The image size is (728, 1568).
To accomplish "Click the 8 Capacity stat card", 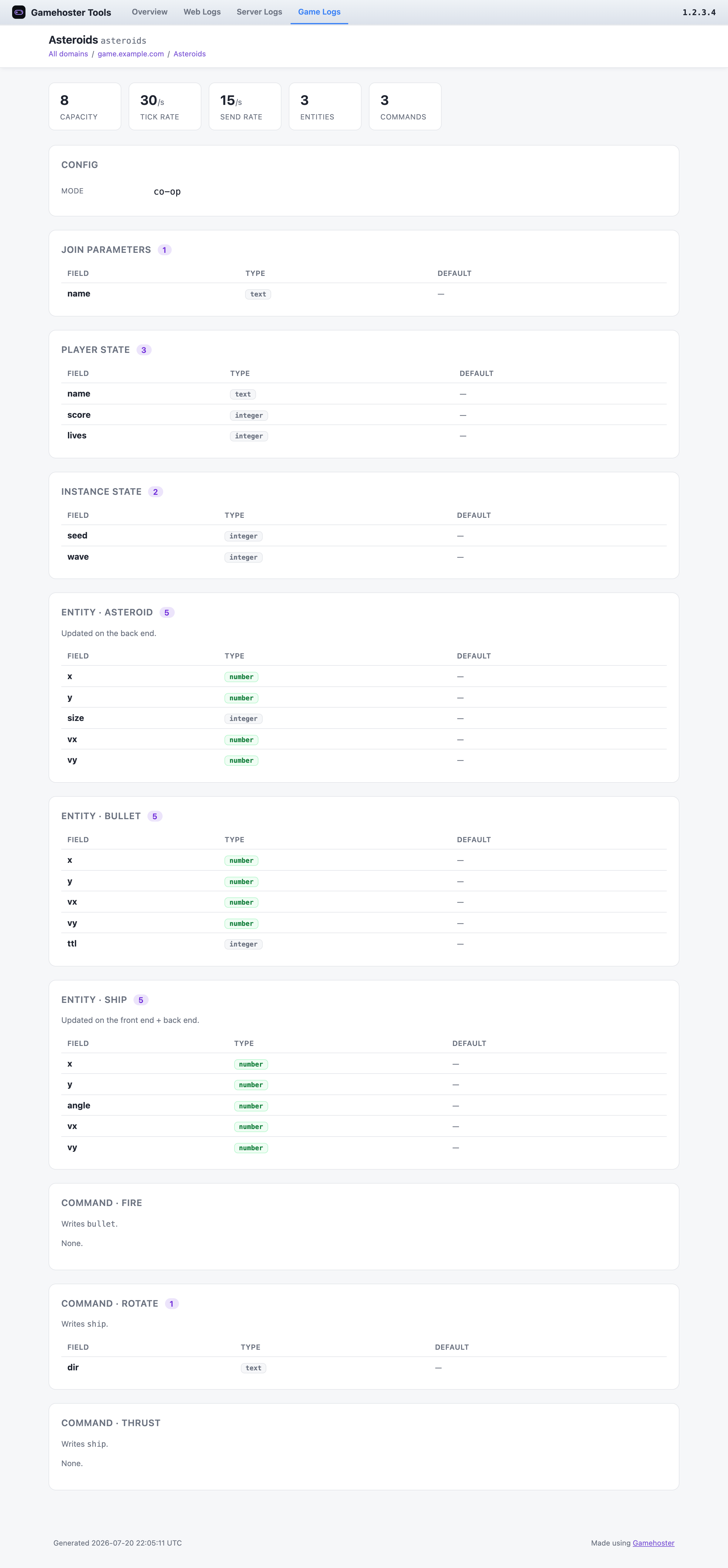I will click(85, 106).
